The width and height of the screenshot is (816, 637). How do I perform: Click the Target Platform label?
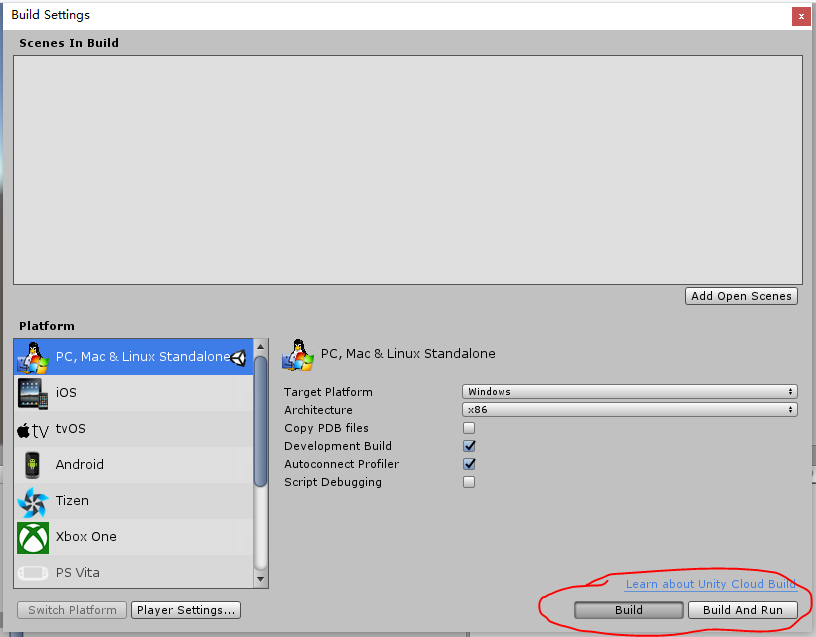click(328, 392)
